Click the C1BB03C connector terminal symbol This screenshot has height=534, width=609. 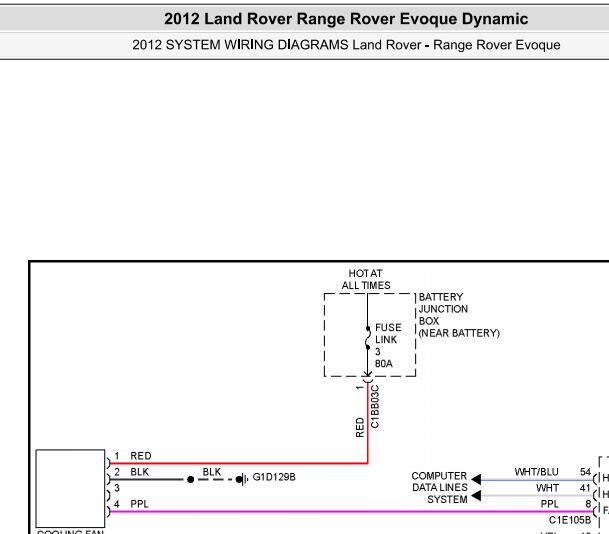coord(368,381)
